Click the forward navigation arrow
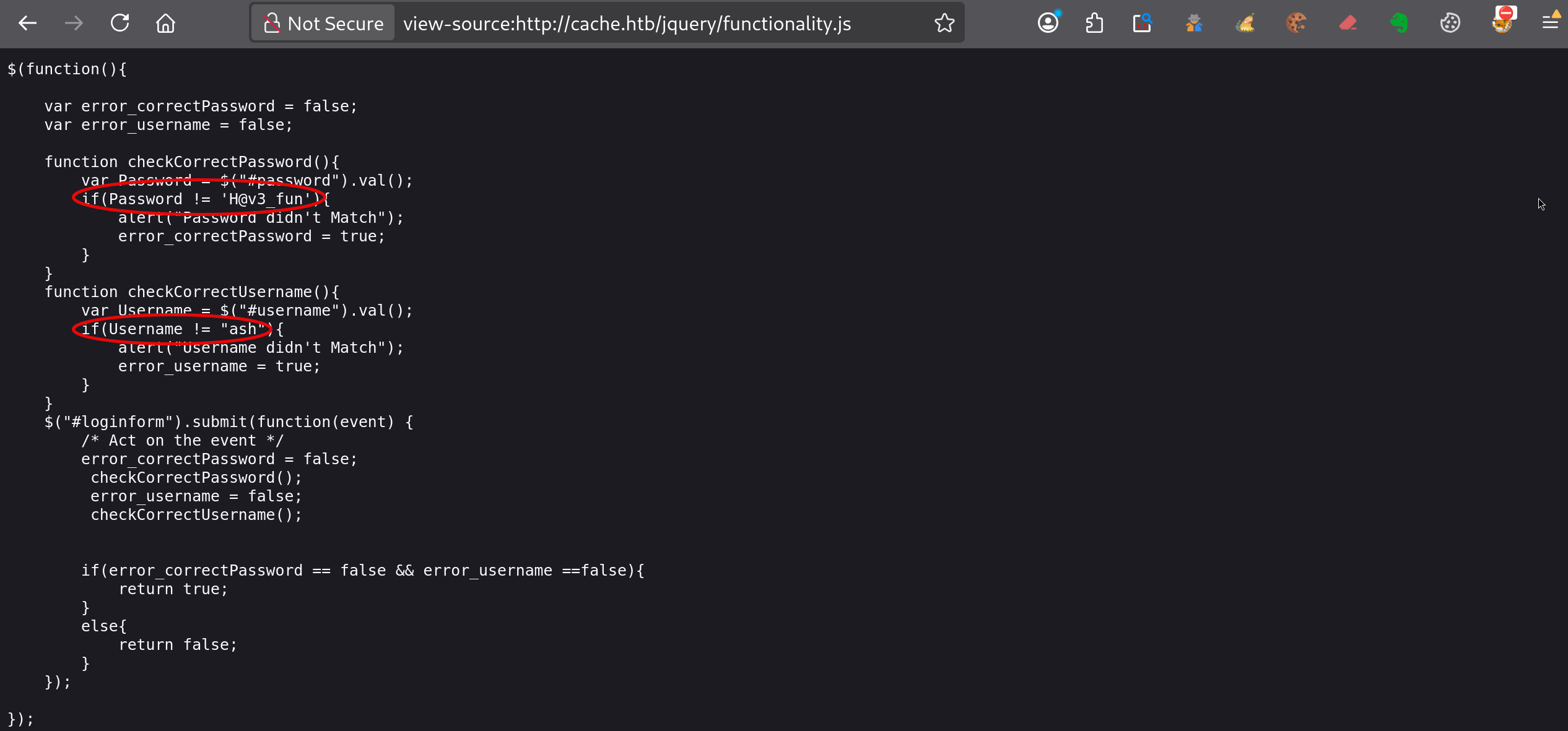 (x=74, y=24)
